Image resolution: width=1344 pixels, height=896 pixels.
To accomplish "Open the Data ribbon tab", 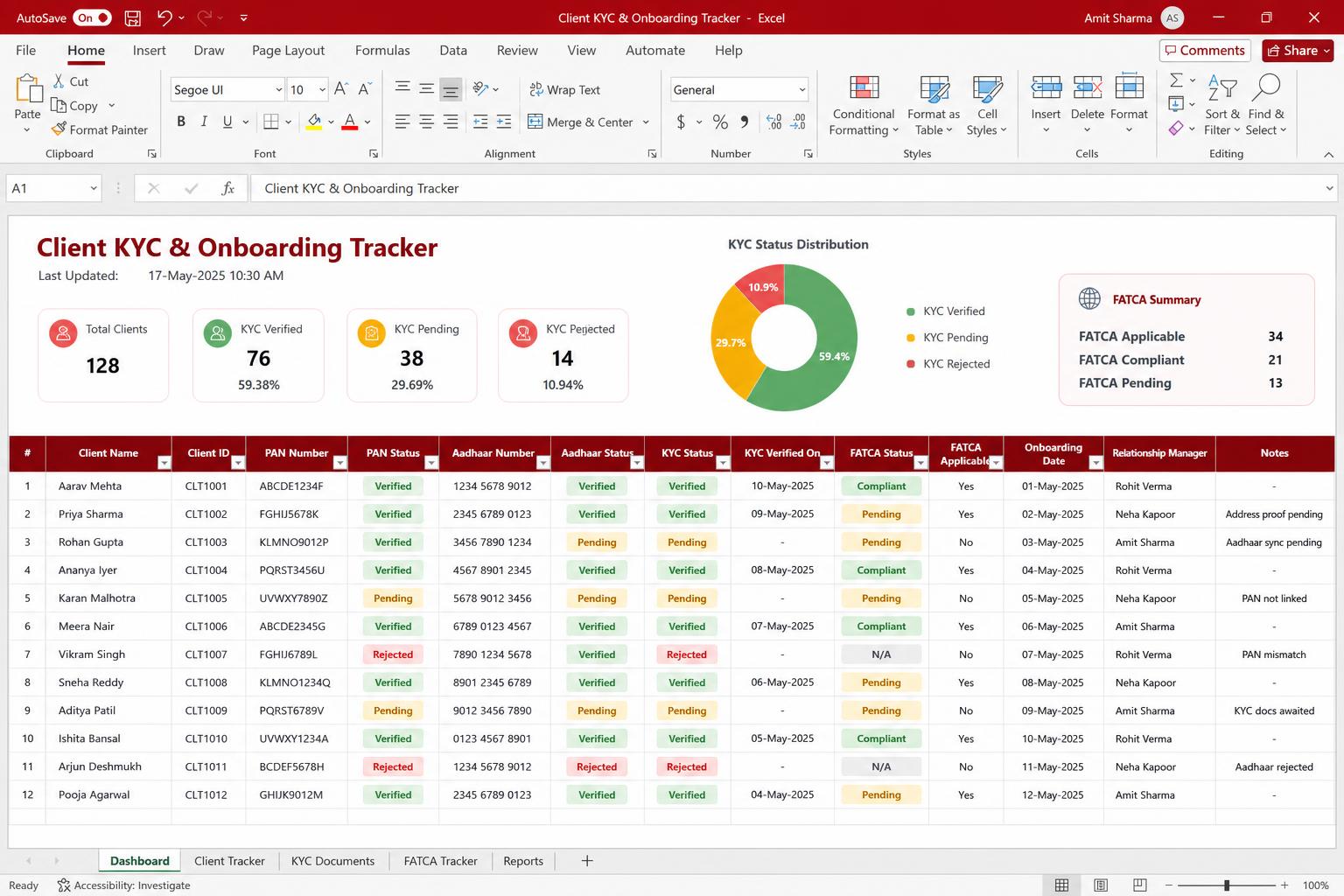I will [453, 51].
